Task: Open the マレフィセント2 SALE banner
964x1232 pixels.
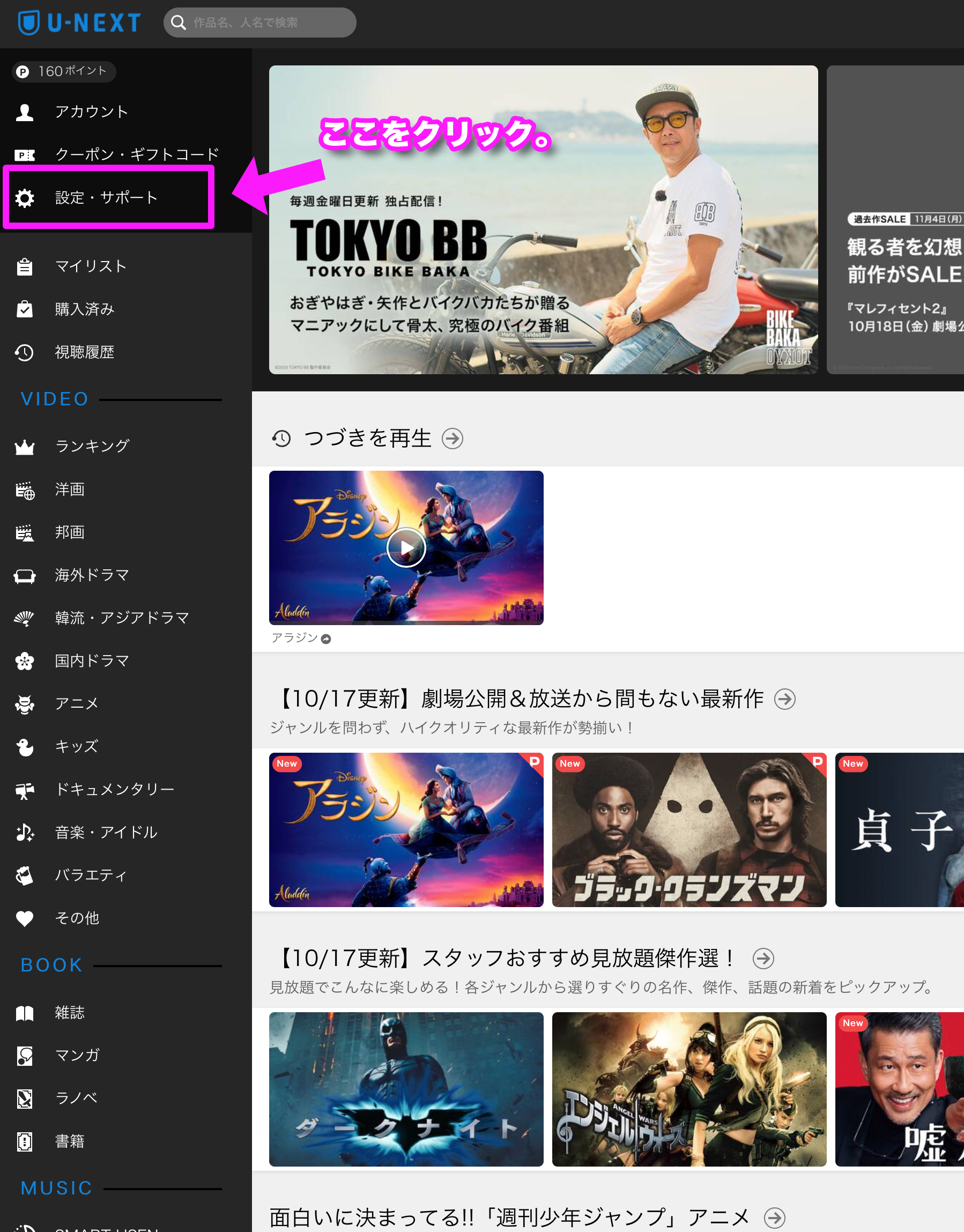Action: point(895,220)
